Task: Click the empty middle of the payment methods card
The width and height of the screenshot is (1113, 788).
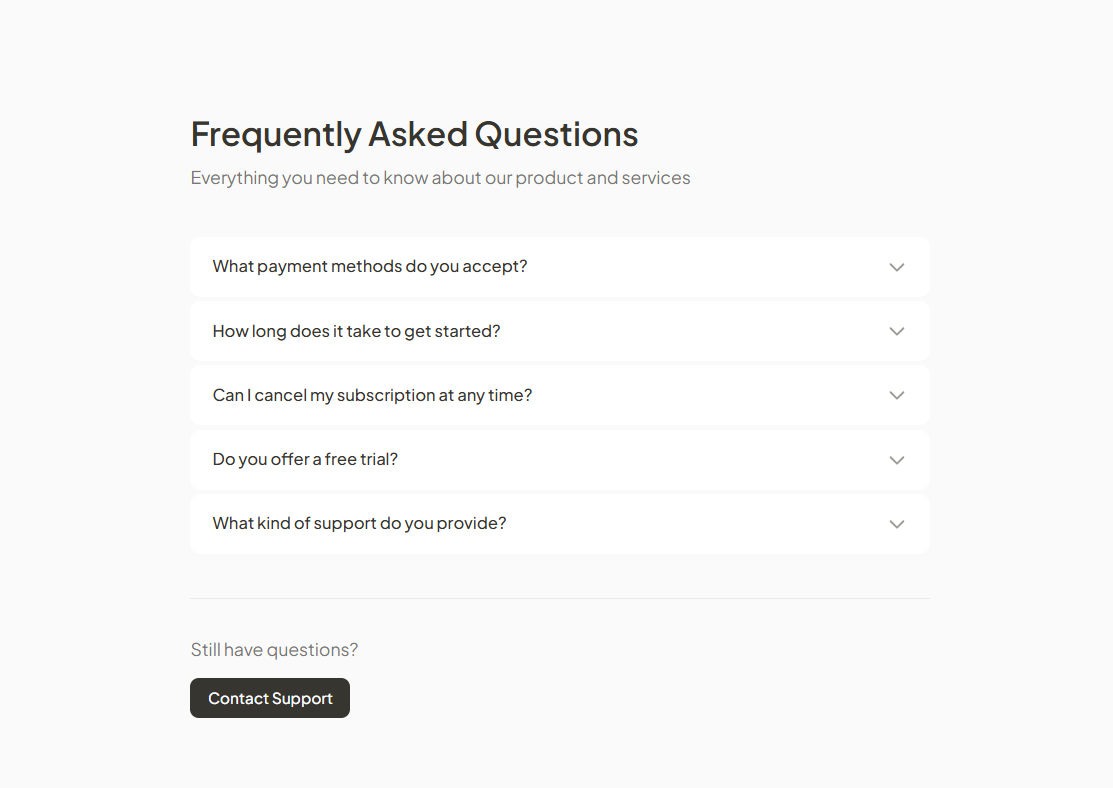Action: click(700, 267)
